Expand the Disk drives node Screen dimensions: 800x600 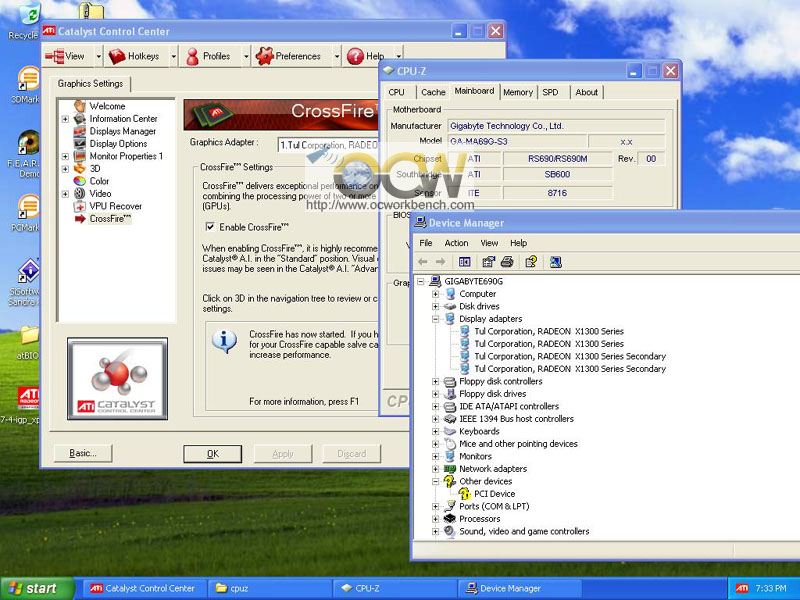point(435,307)
